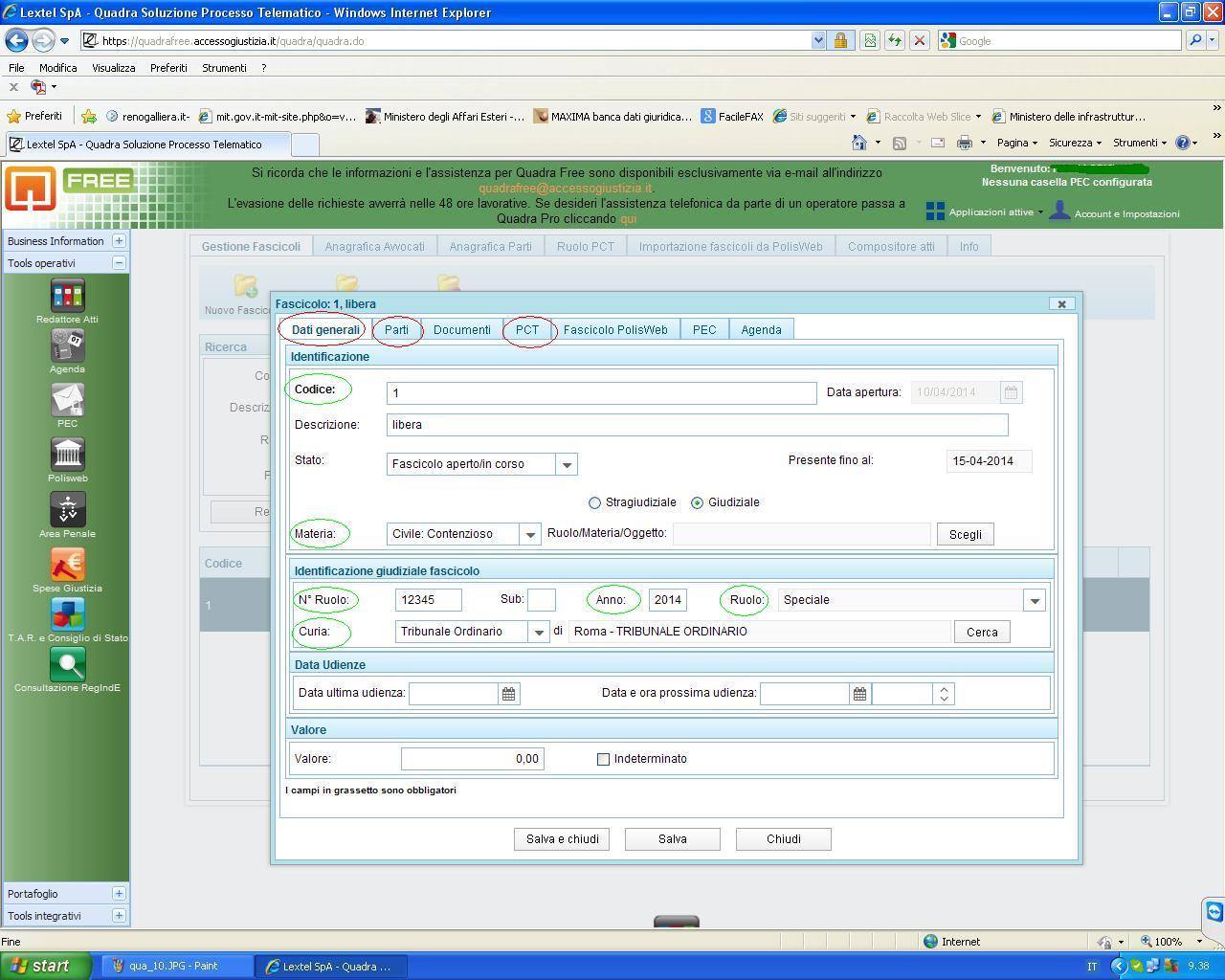Screen dimensions: 1225x980
Task: Click the Nuovo Fascicolo folder icon
Action: [x=245, y=286]
